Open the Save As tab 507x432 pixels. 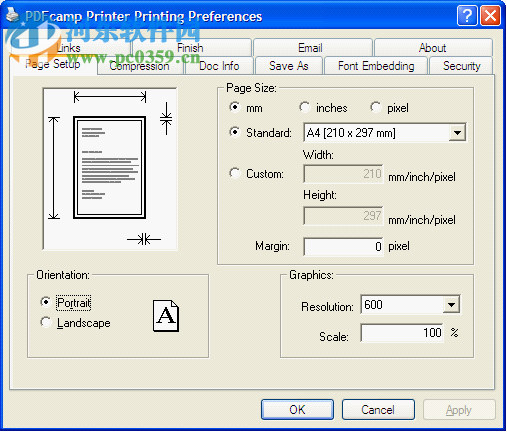pyautogui.click(x=289, y=66)
